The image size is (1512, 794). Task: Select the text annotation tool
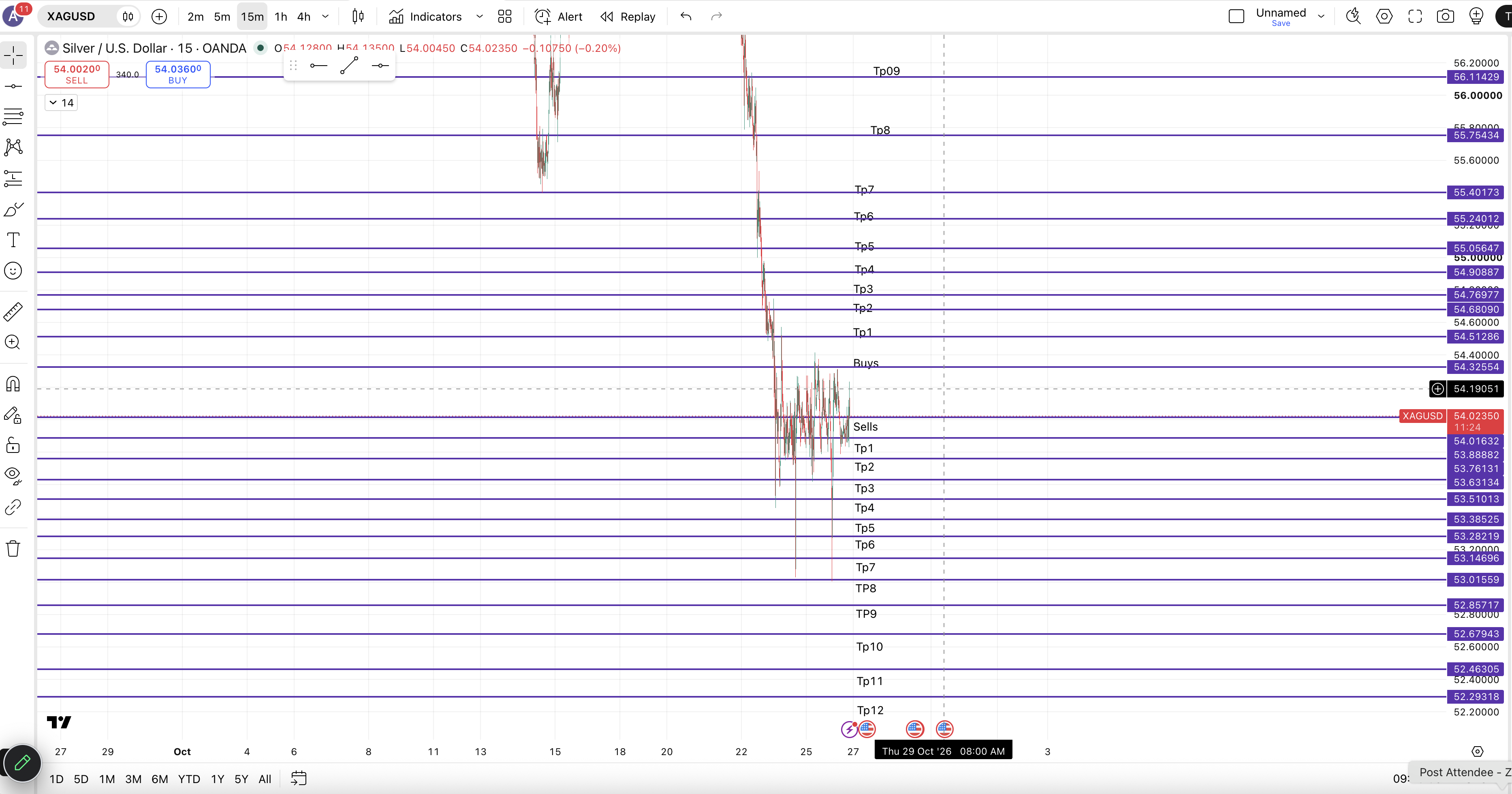13,240
